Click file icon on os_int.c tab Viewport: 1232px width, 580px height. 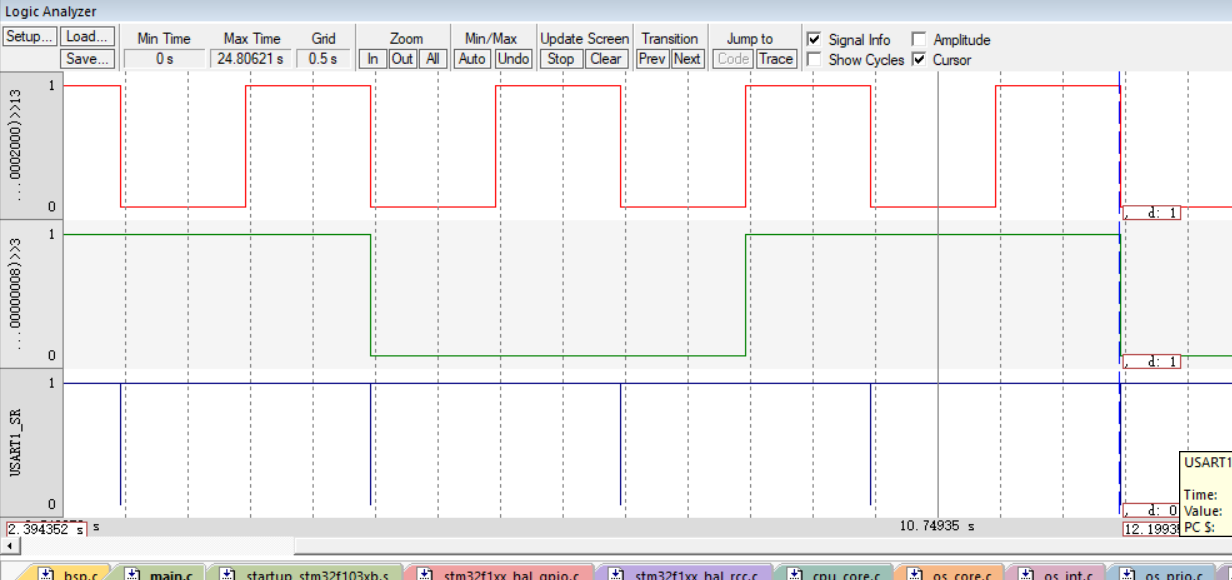[1026, 574]
